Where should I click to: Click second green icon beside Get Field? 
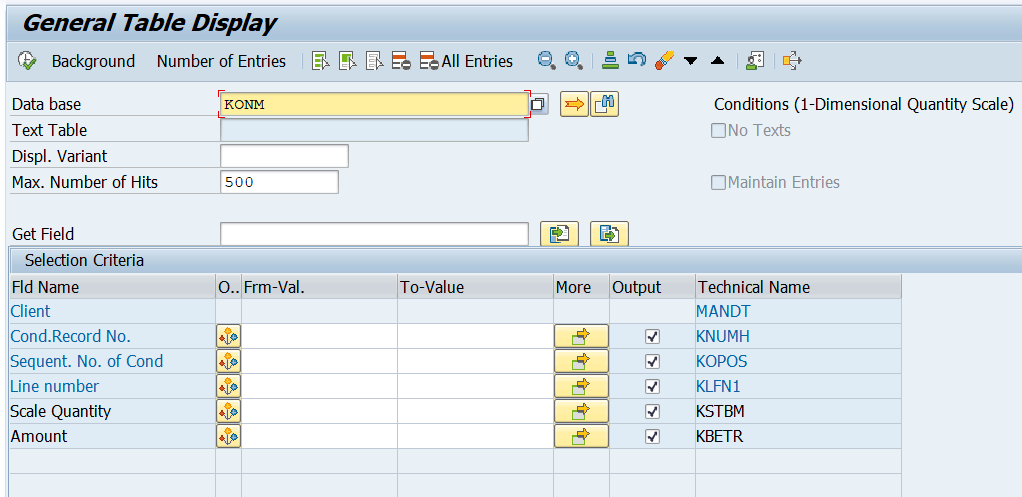[x=609, y=234]
